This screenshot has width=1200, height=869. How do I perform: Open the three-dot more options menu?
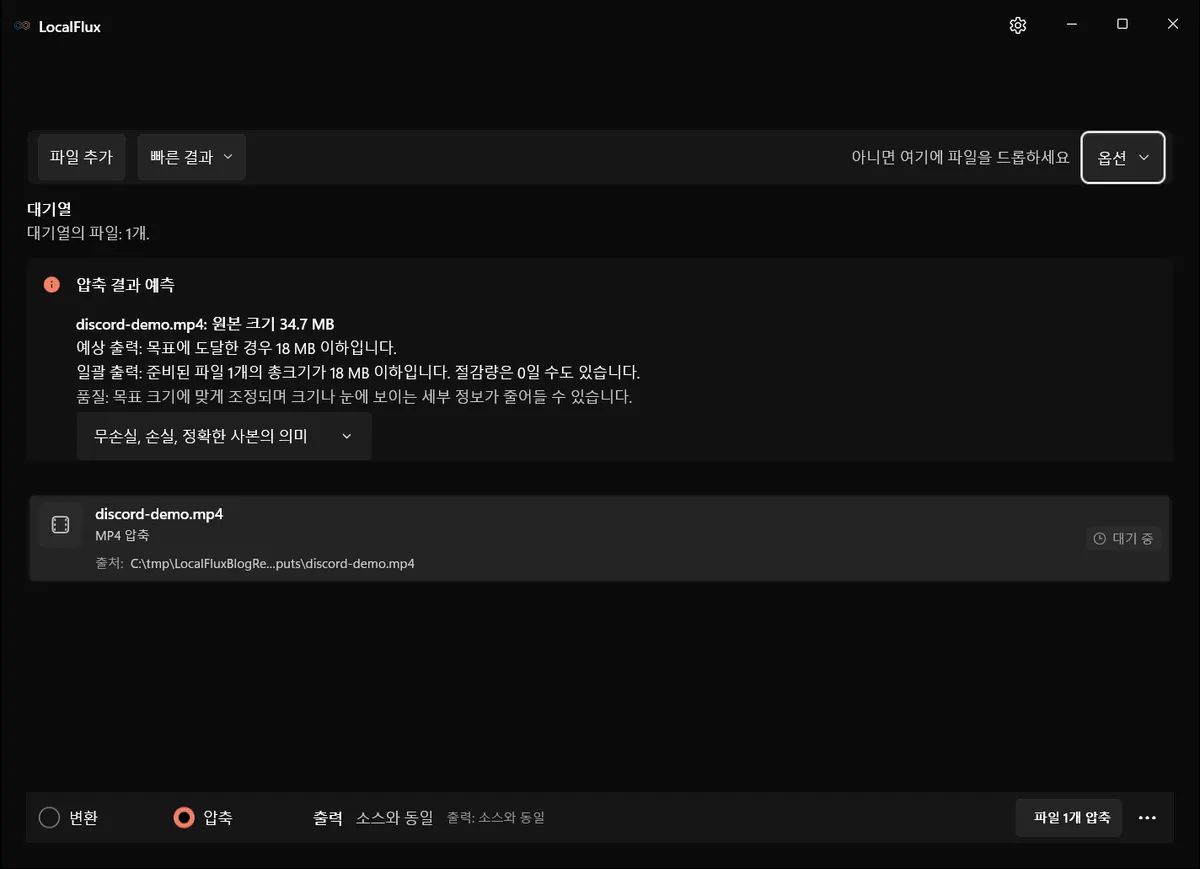pyautogui.click(x=1147, y=818)
